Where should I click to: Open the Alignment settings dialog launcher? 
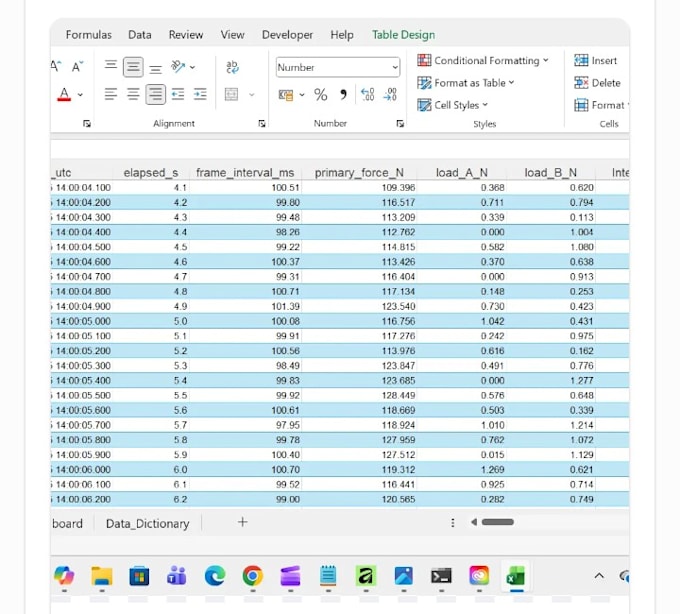point(262,124)
